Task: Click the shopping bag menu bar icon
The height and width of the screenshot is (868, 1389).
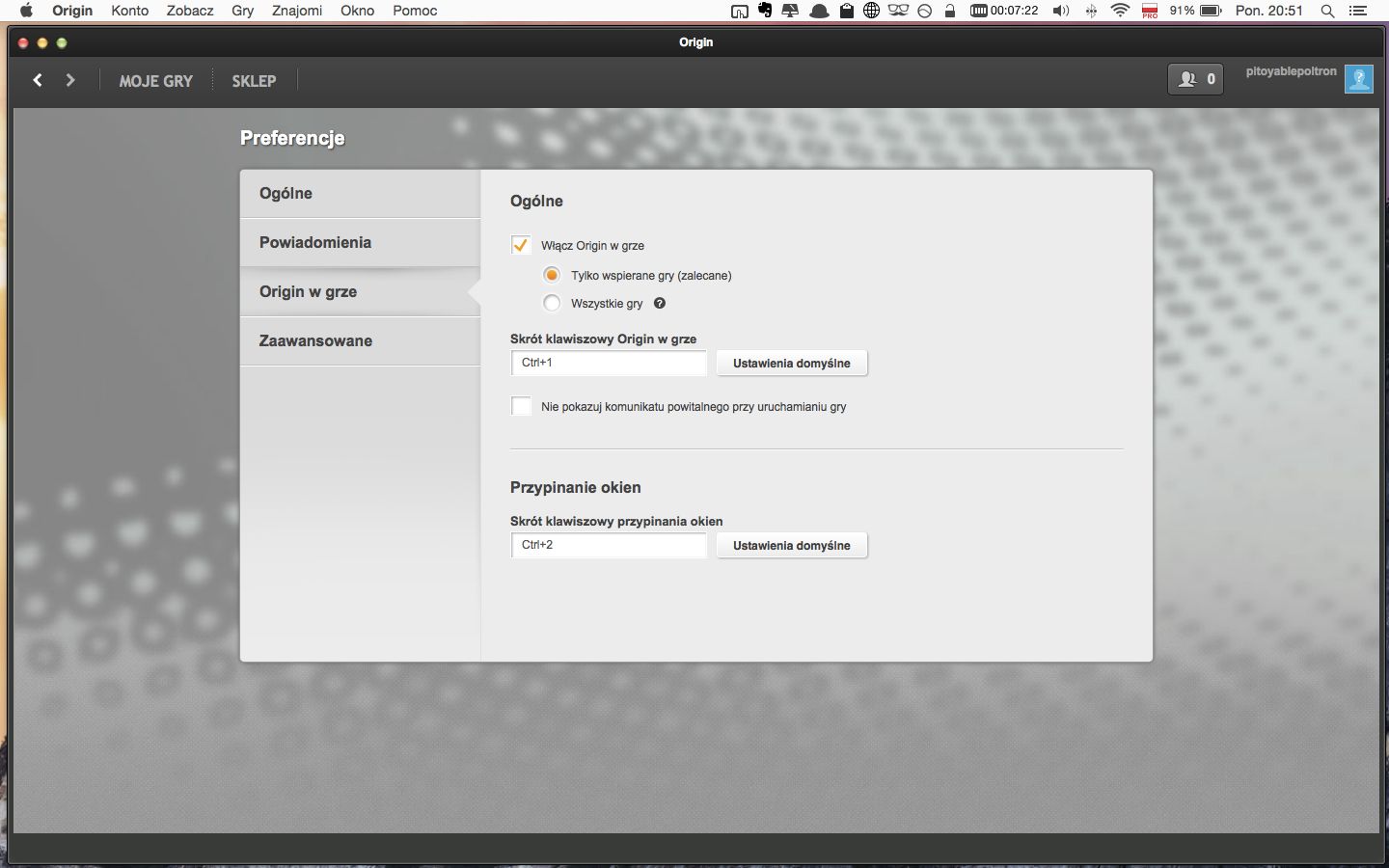Action: pos(846,11)
